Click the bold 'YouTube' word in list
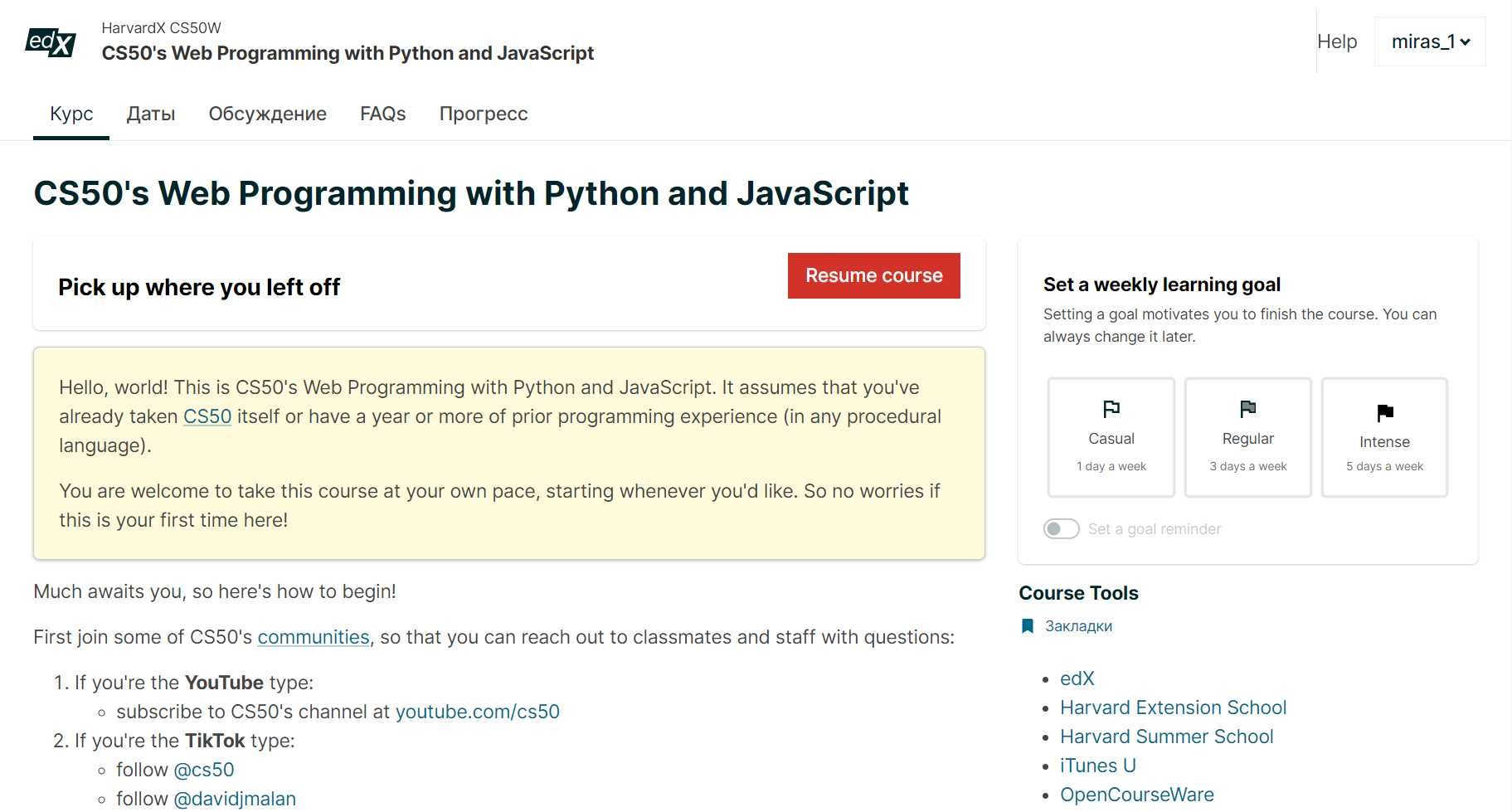 tap(224, 683)
